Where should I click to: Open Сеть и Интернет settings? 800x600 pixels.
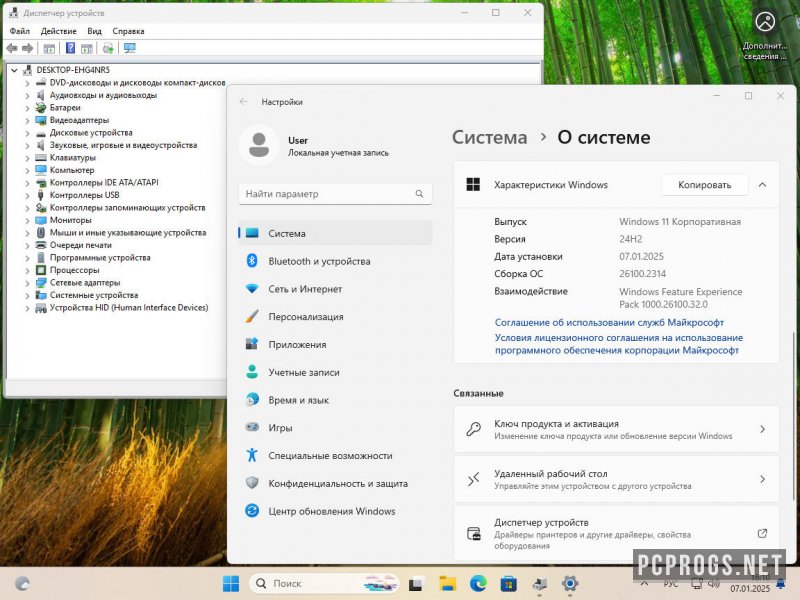point(335,289)
